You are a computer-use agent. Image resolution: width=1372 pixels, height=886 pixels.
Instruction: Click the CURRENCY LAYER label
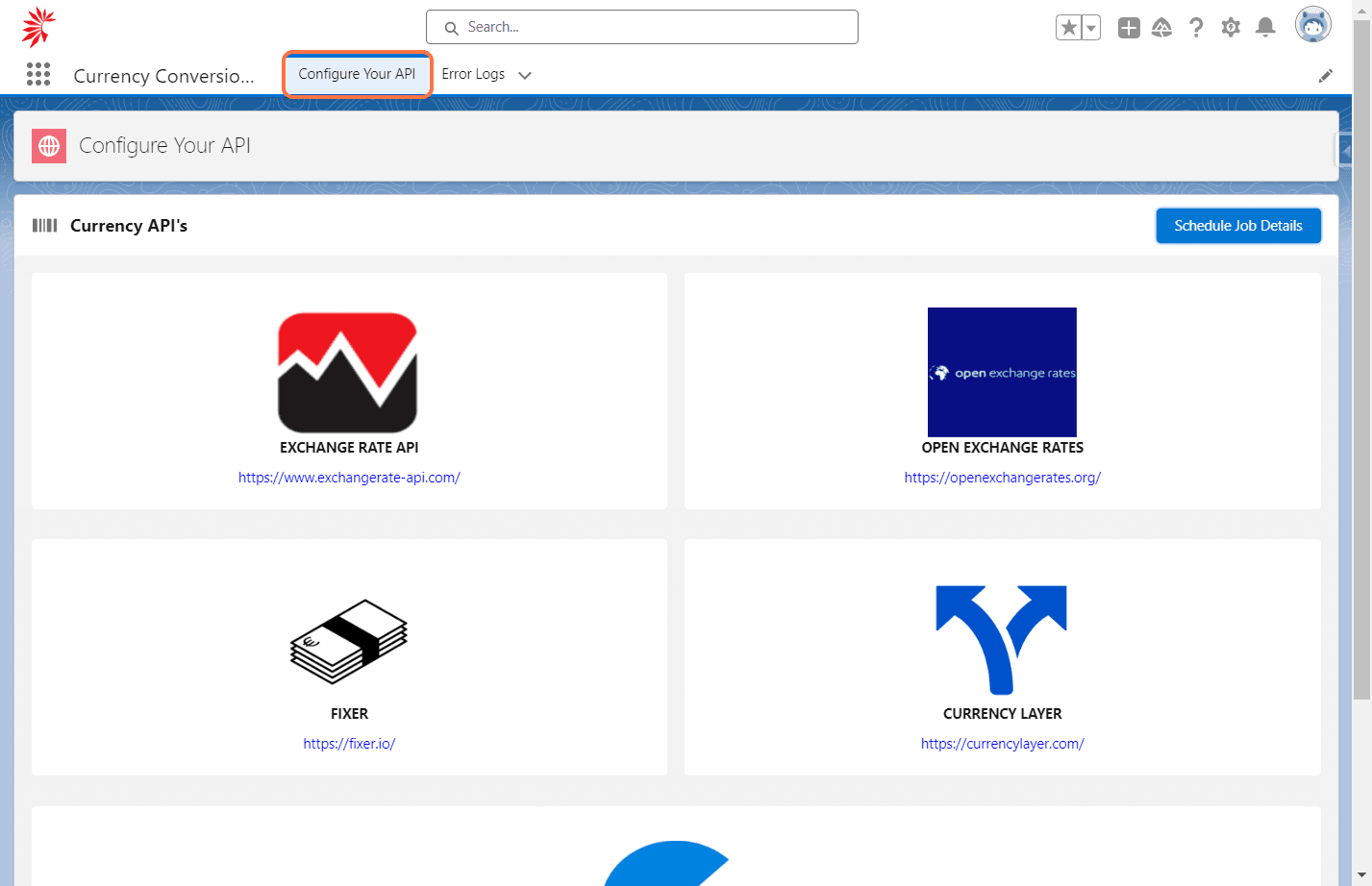point(1003,714)
